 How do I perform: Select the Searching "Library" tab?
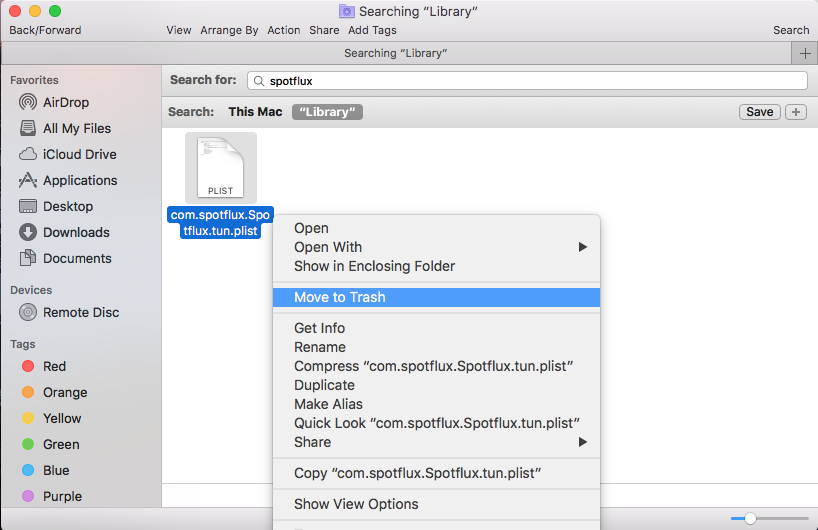[x=396, y=53]
